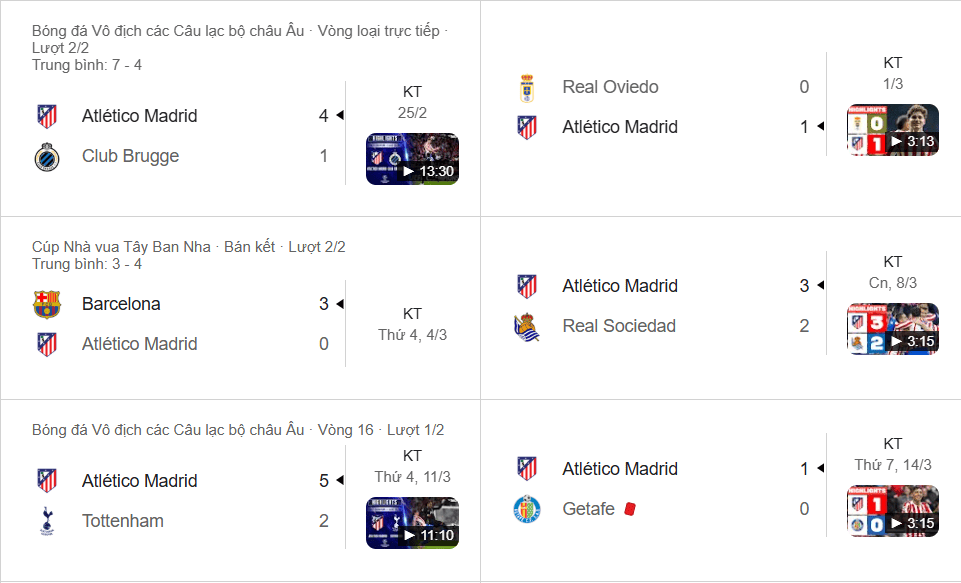Image resolution: width=961 pixels, height=583 pixels.
Task: Click the Getafe club crest
Action: click(x=525, y=508)
